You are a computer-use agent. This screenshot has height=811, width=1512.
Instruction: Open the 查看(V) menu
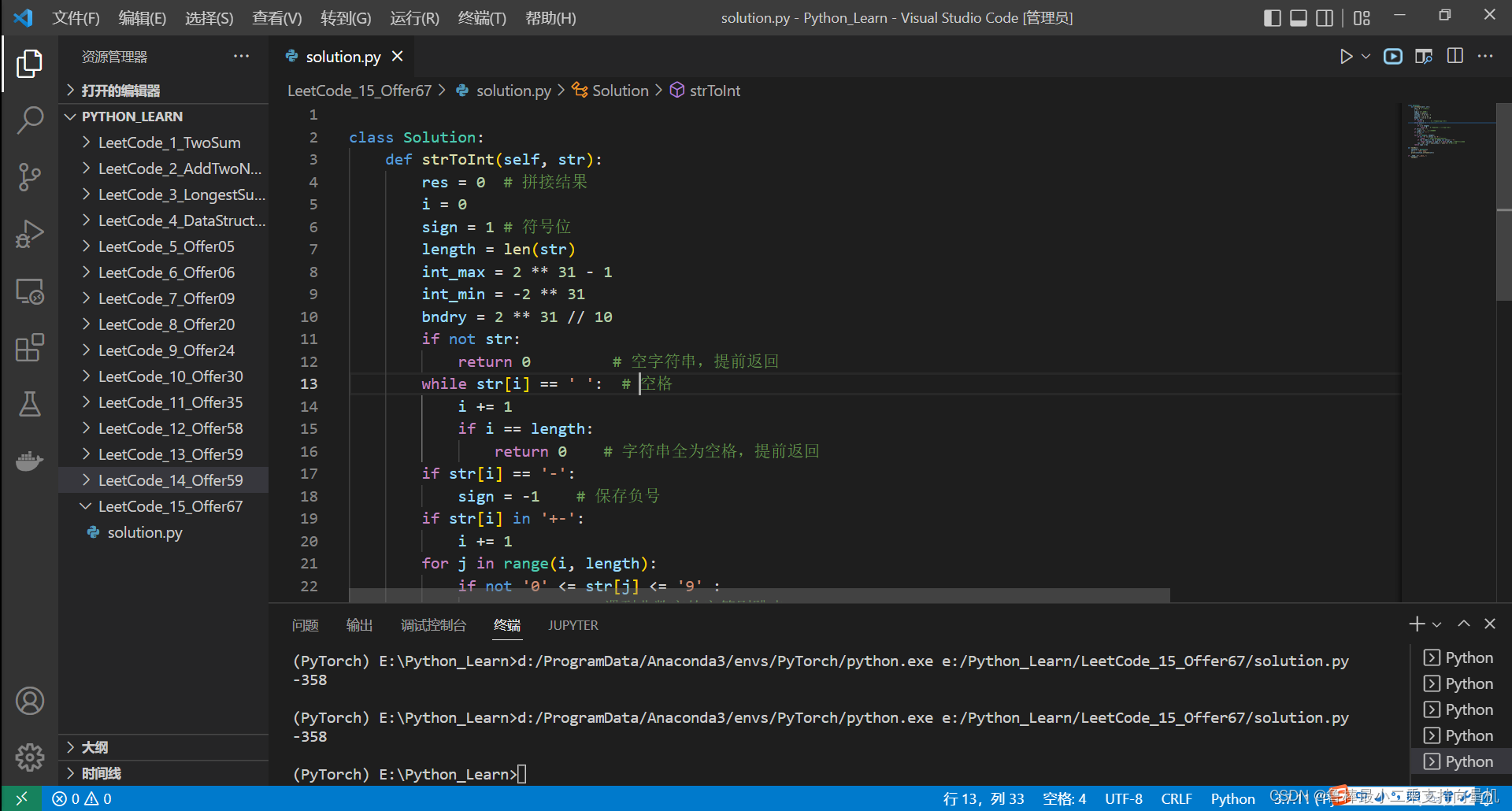tap(276, 18)
